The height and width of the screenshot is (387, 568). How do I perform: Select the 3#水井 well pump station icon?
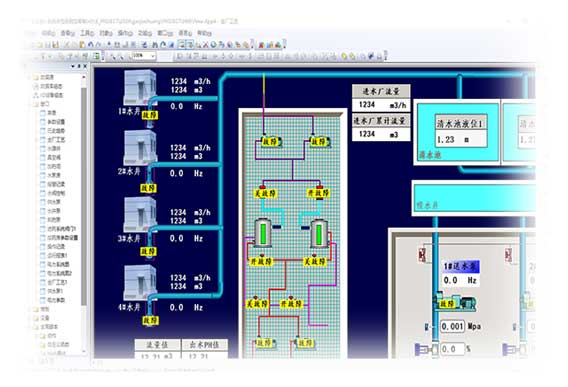(141, 215)
